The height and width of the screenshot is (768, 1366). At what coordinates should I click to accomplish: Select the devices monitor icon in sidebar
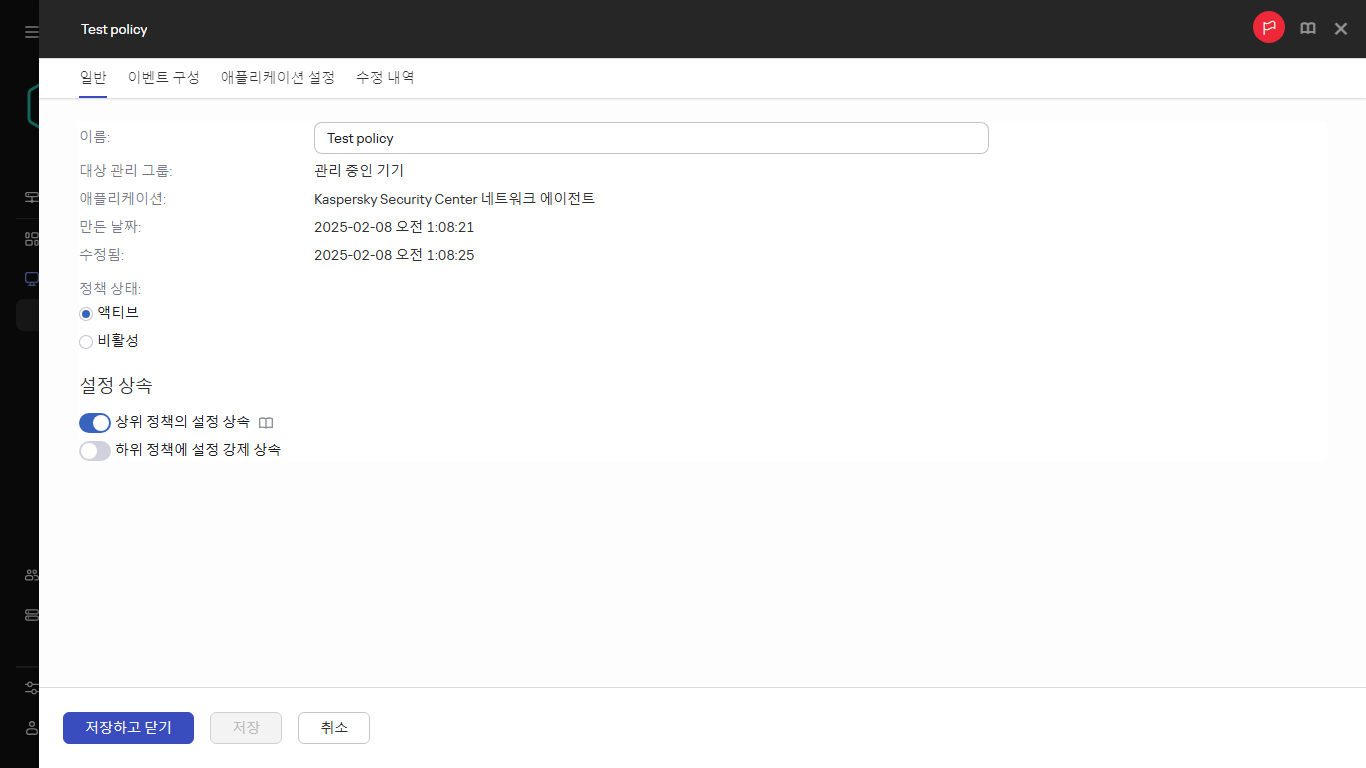[x=30, y=278]
